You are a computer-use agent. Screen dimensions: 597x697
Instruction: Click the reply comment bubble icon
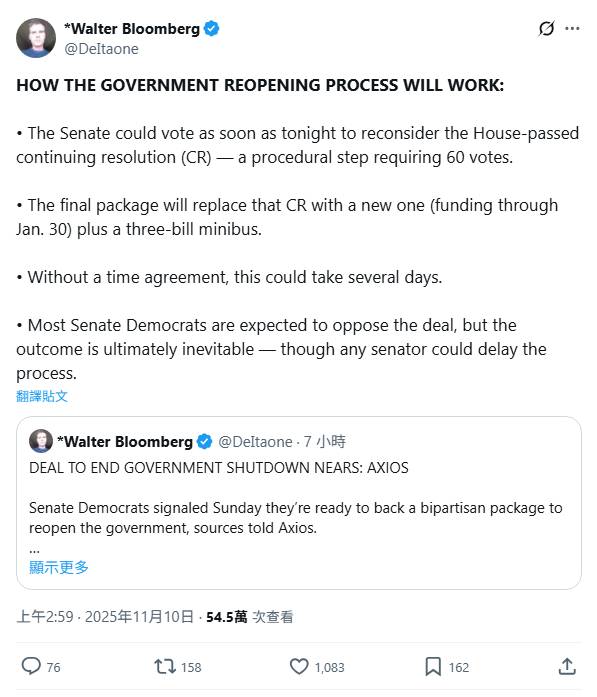click(x=31, y=666)
